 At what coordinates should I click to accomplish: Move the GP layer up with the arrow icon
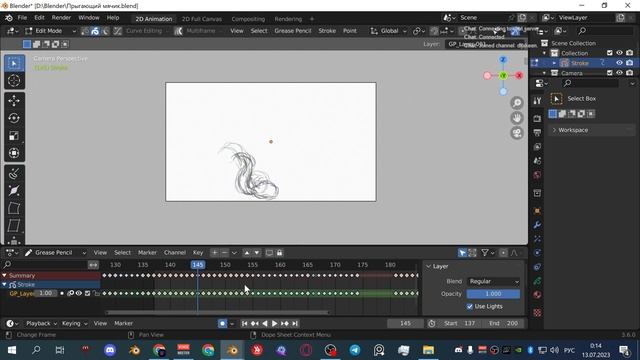[x=247, y=253]
